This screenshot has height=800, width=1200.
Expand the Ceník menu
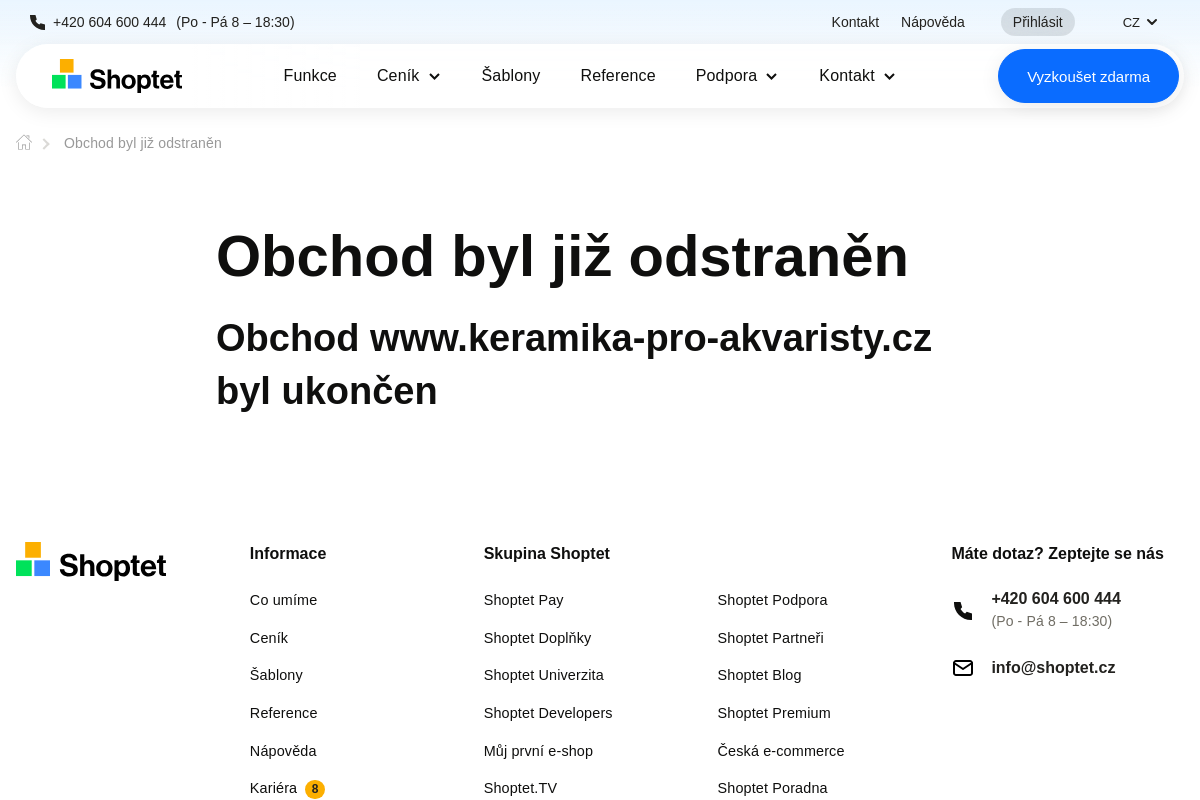409,76
